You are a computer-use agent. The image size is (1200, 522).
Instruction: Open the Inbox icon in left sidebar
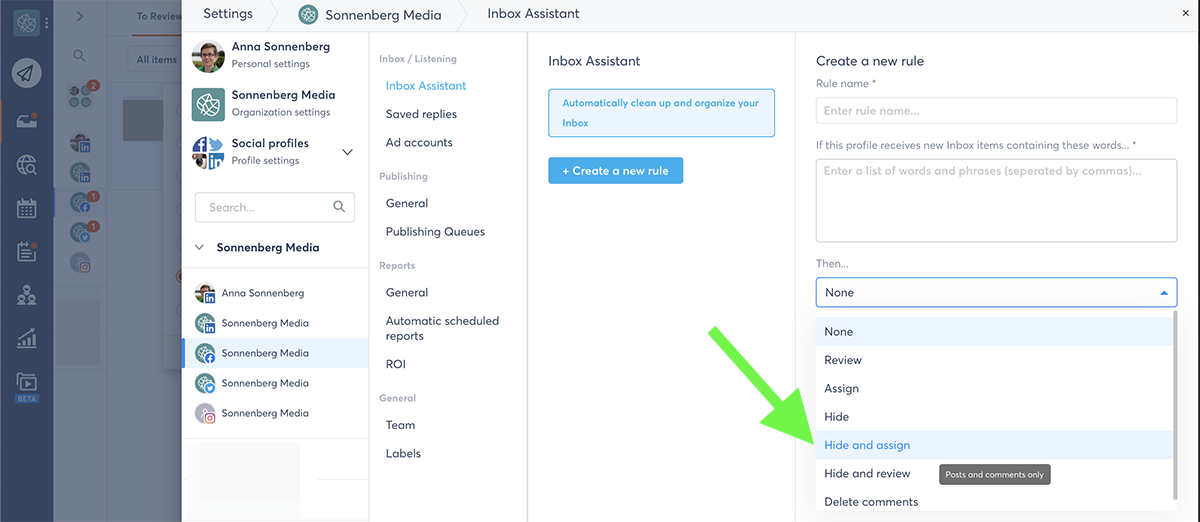pyautogui.click(x=27, y=120)
